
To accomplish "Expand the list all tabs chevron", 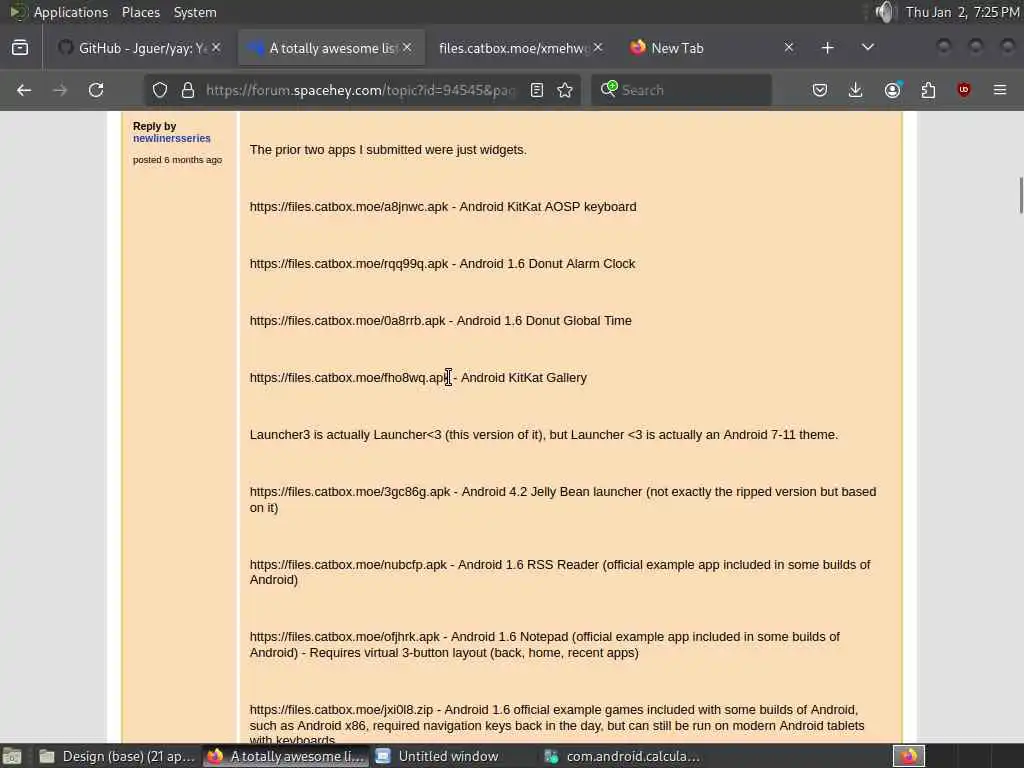I will pyautogui.click(x=867, y=48).
